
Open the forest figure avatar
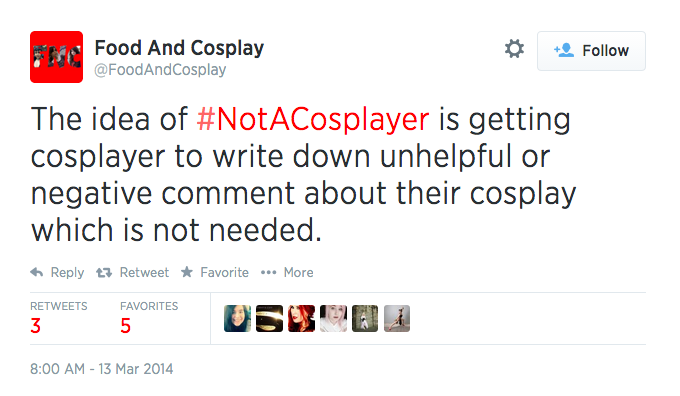365,318
